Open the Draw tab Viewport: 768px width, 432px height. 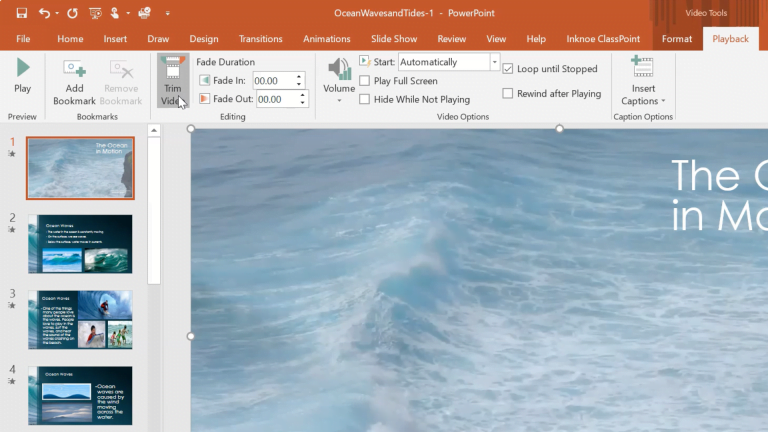158,39
